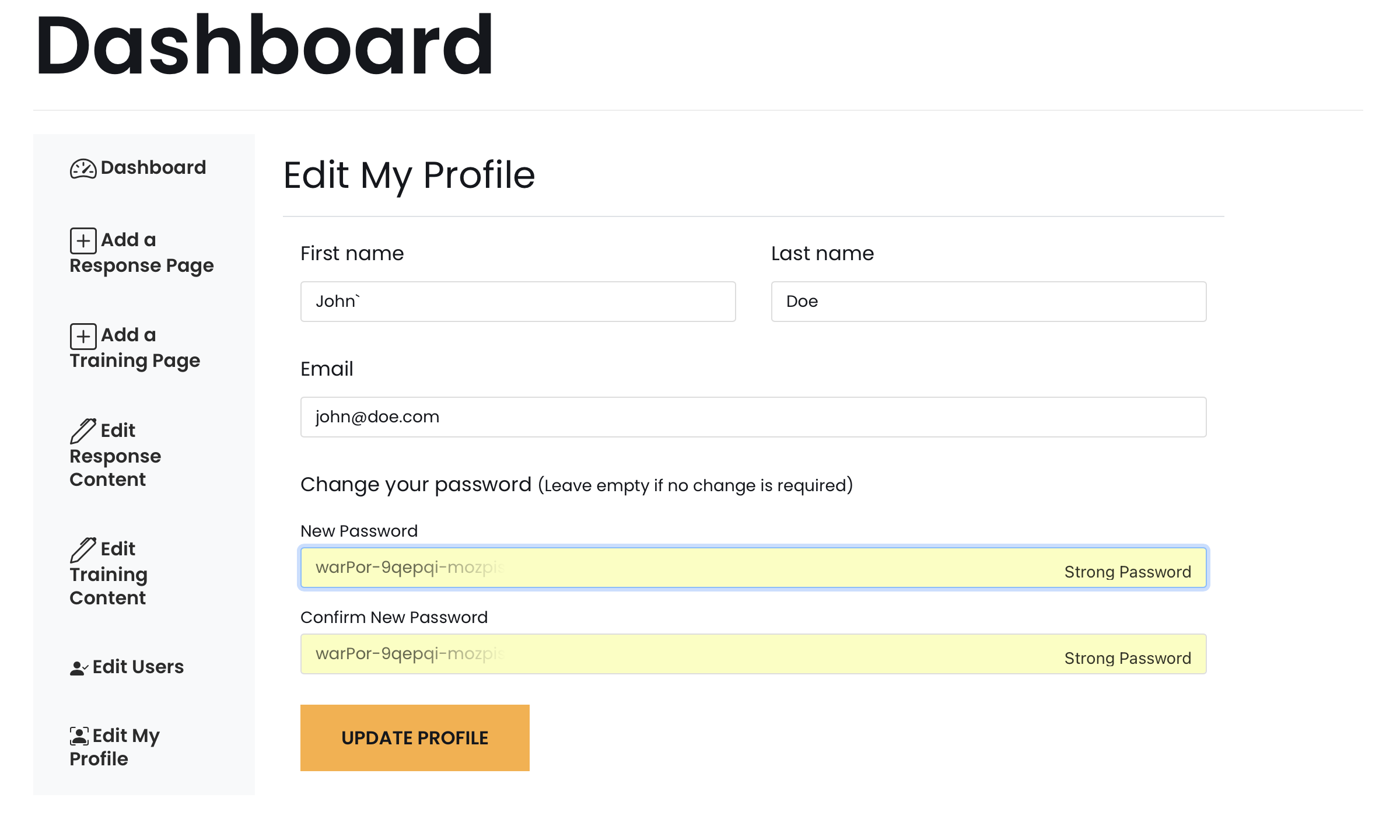Navigate to Edit Training Content
The height and width of the screenshot is (840, 1400).
(x=108, y=574)
